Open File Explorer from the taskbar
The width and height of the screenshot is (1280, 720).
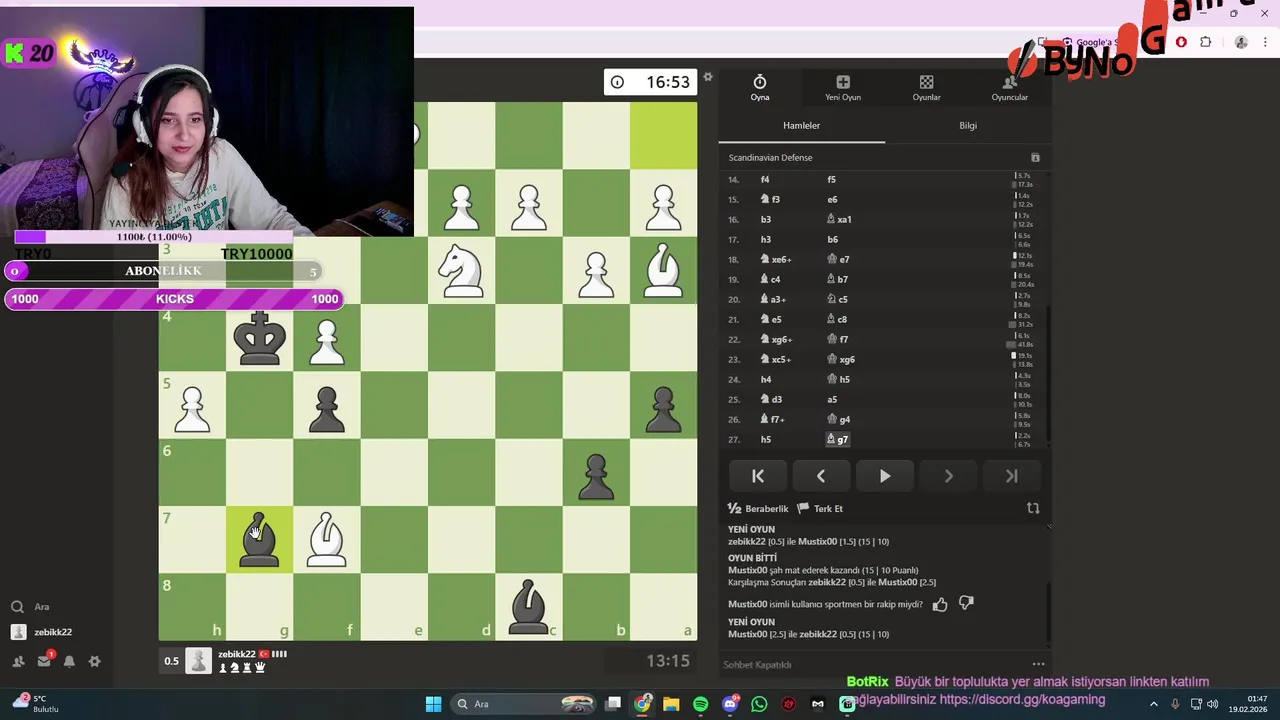point(671,704)
